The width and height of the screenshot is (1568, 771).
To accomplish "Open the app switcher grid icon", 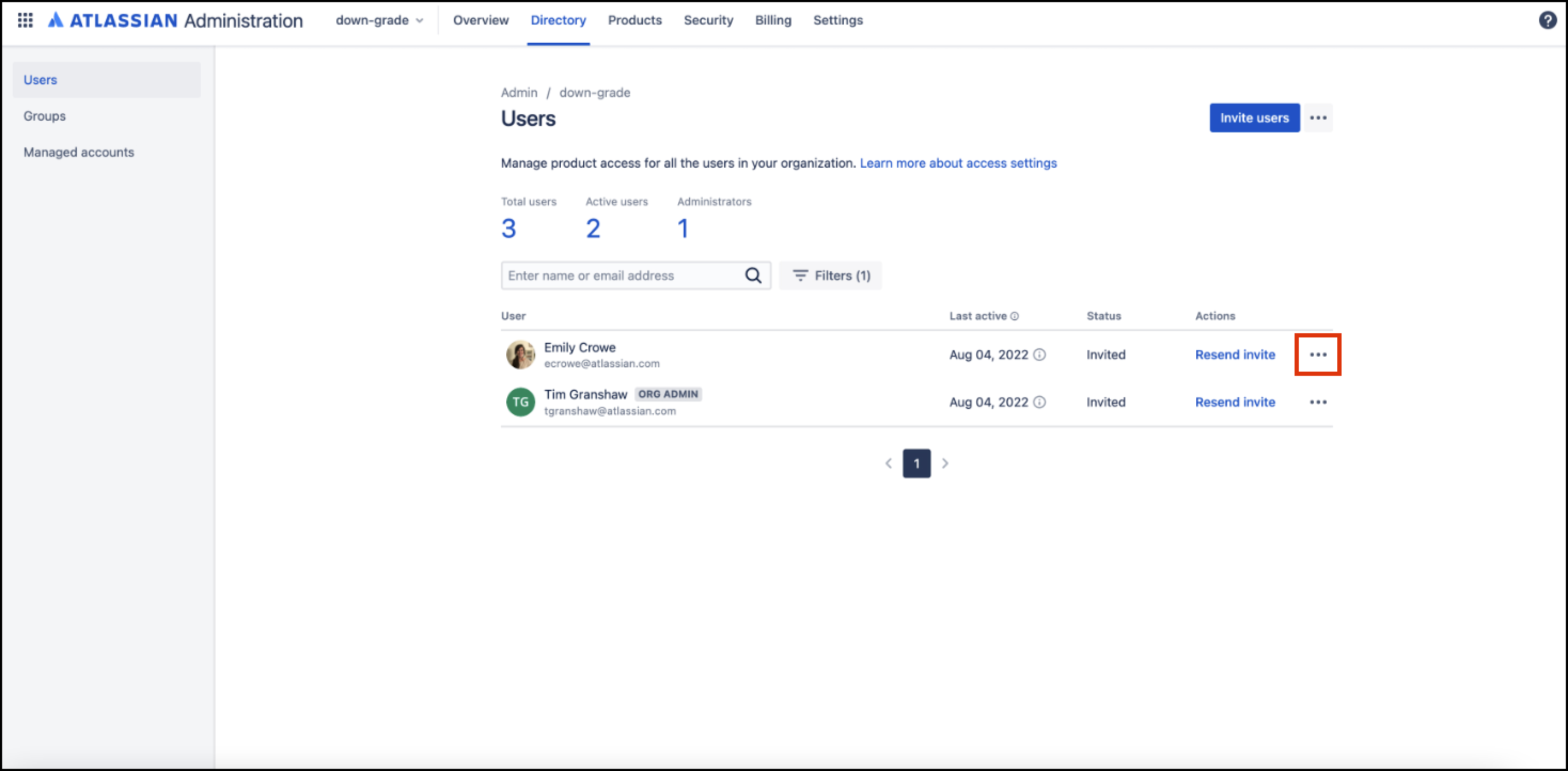I will (25, 20).
